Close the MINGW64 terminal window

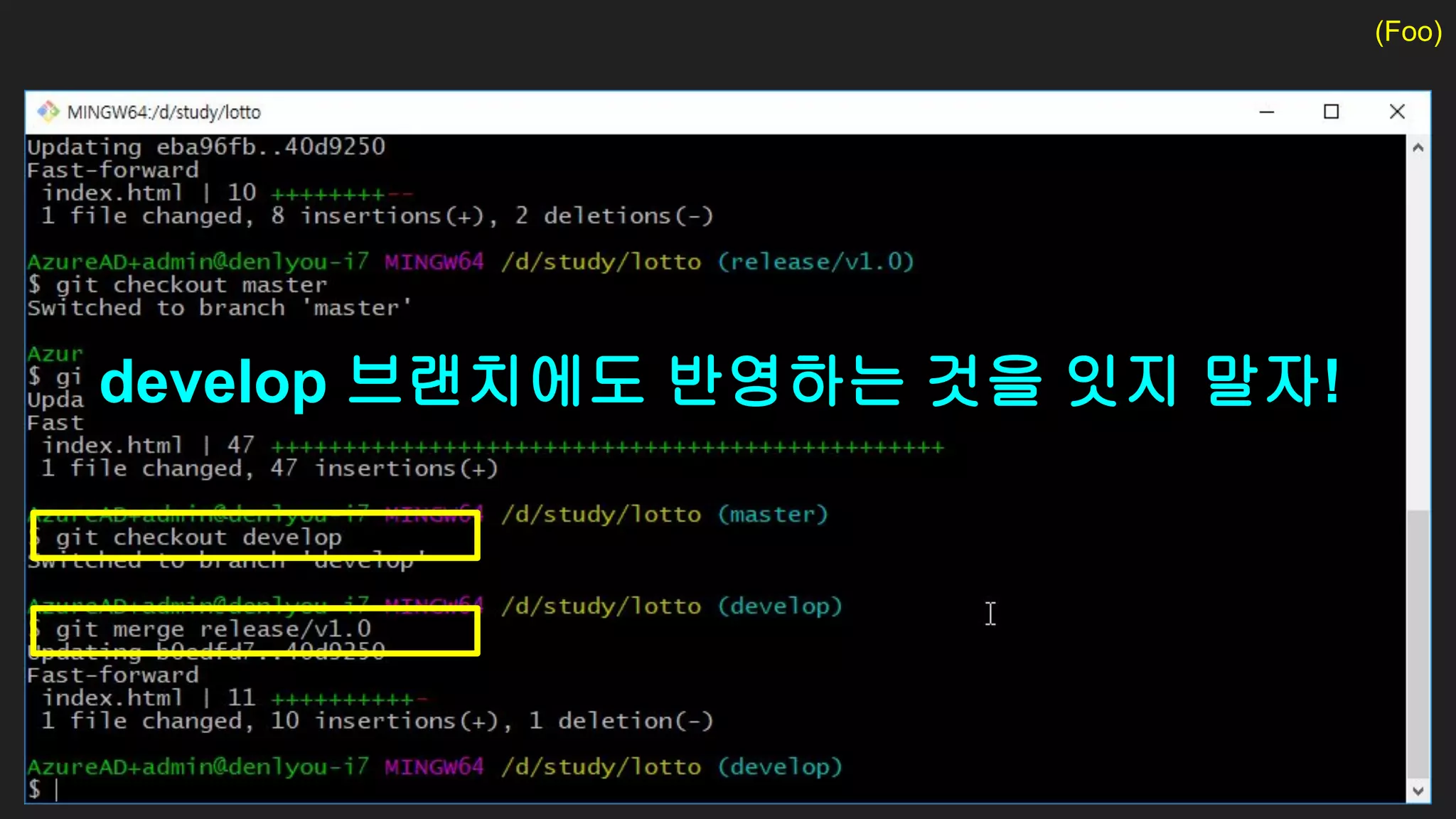[1396, 112]
